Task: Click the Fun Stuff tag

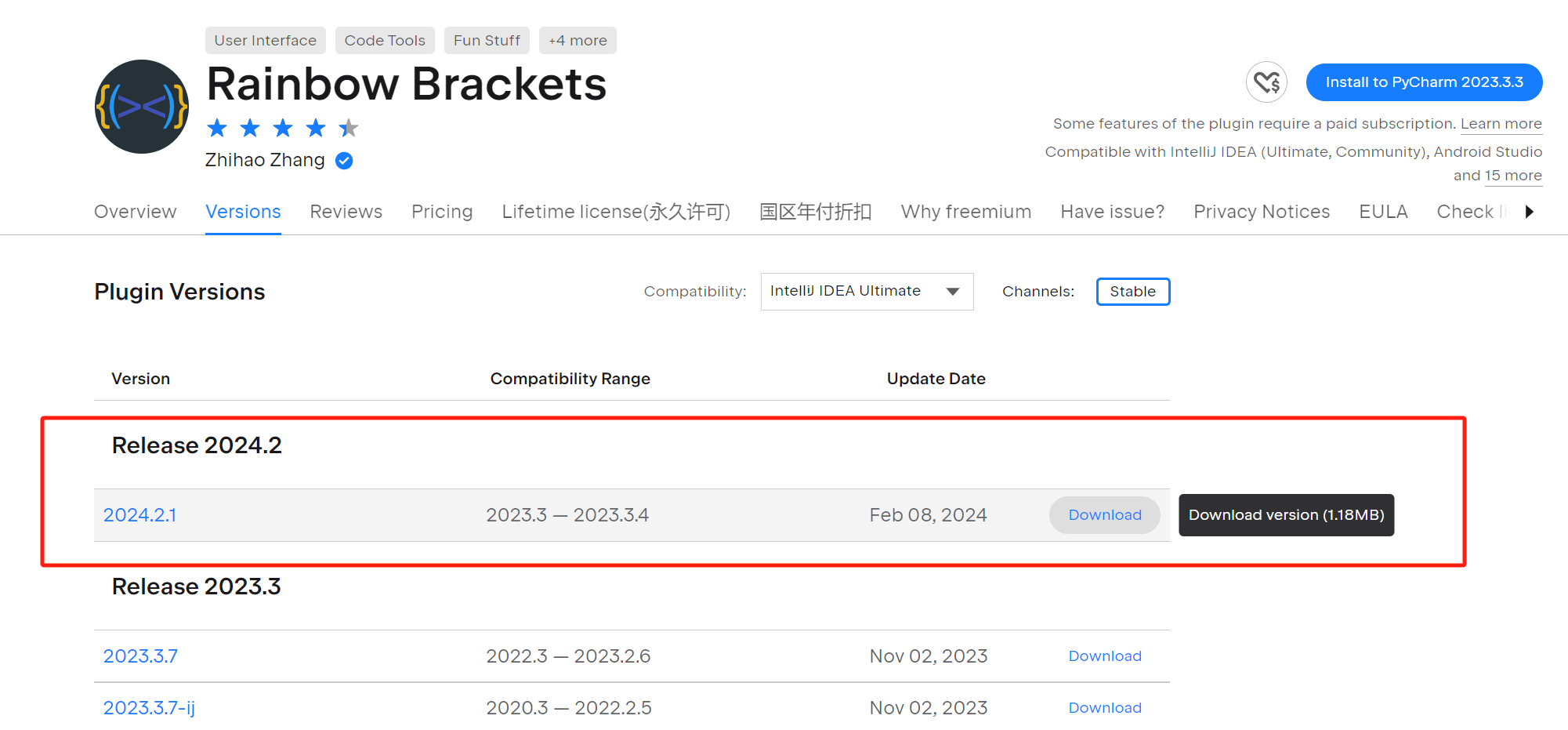Action: pos(486,40)
